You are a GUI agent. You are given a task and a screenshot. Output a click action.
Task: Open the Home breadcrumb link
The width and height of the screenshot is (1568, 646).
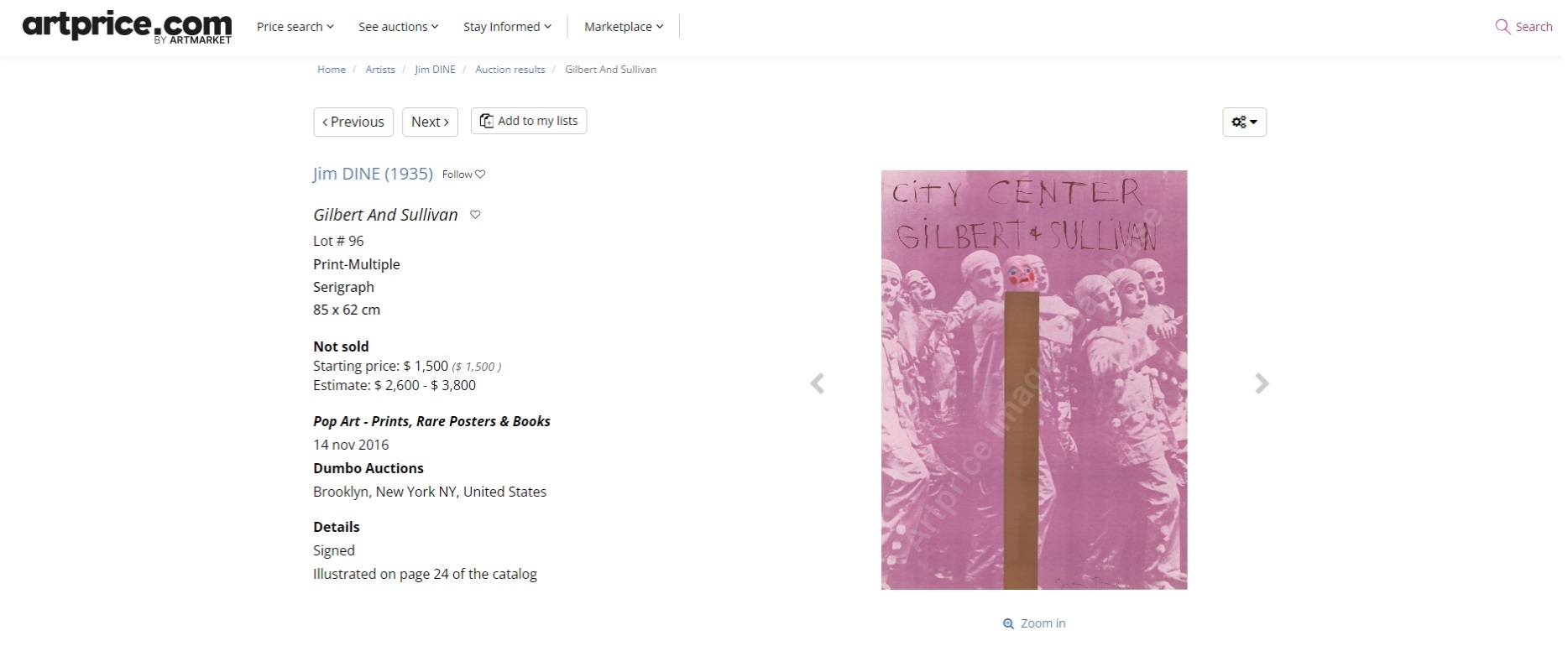coord(332,70)
